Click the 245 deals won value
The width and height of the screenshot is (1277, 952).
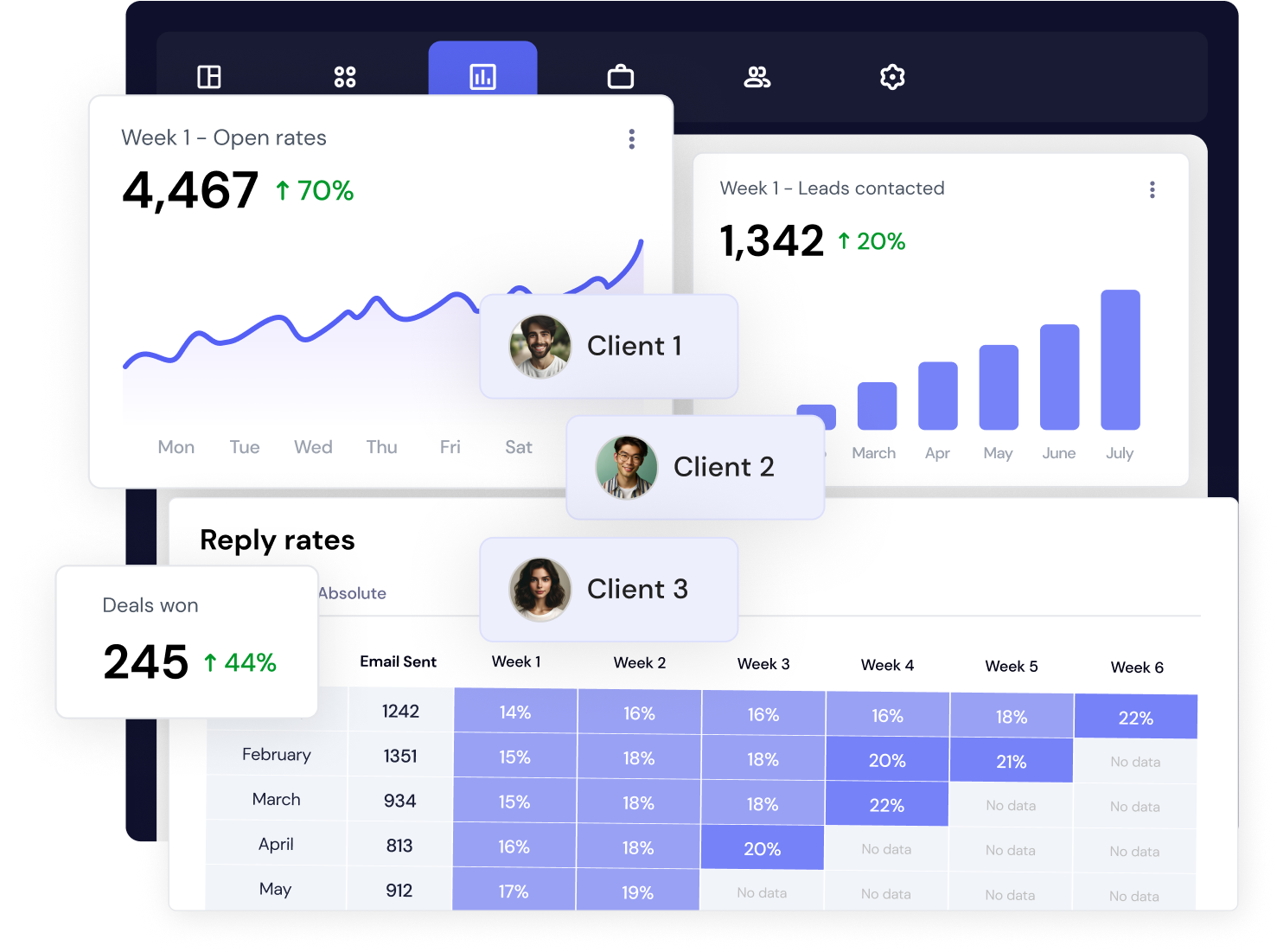pyautogui.click(x=145, y=662)
